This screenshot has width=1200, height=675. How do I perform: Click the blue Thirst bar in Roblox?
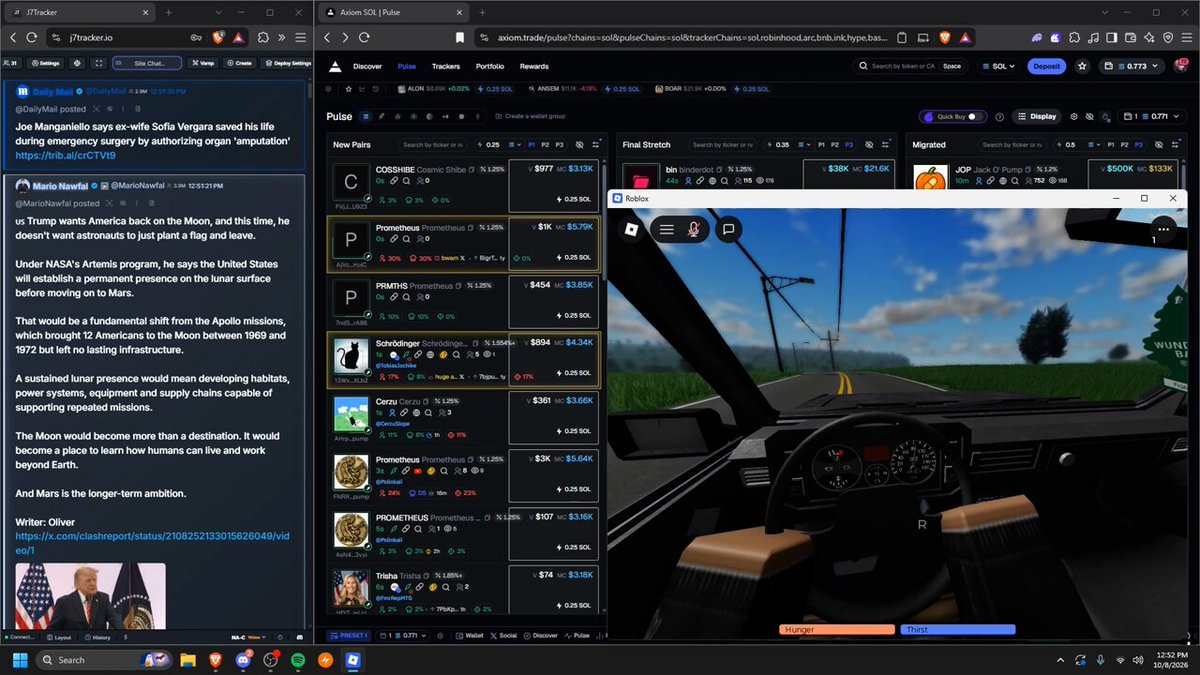[x=958, y=629]
